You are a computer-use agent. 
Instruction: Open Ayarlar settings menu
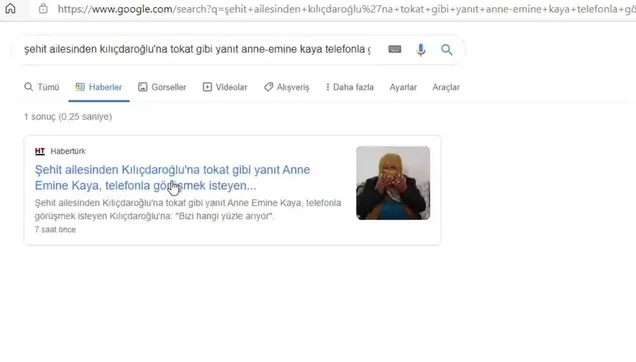click(403, 87)
